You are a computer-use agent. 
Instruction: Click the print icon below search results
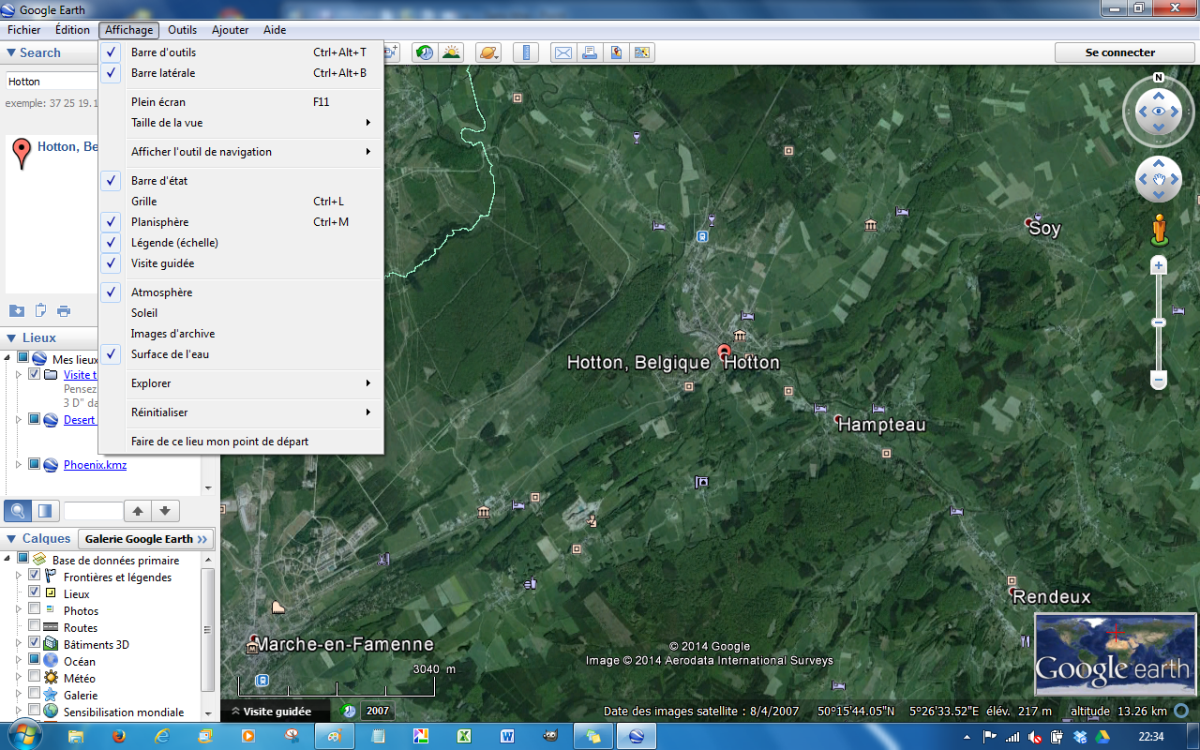tap(64, 311)
